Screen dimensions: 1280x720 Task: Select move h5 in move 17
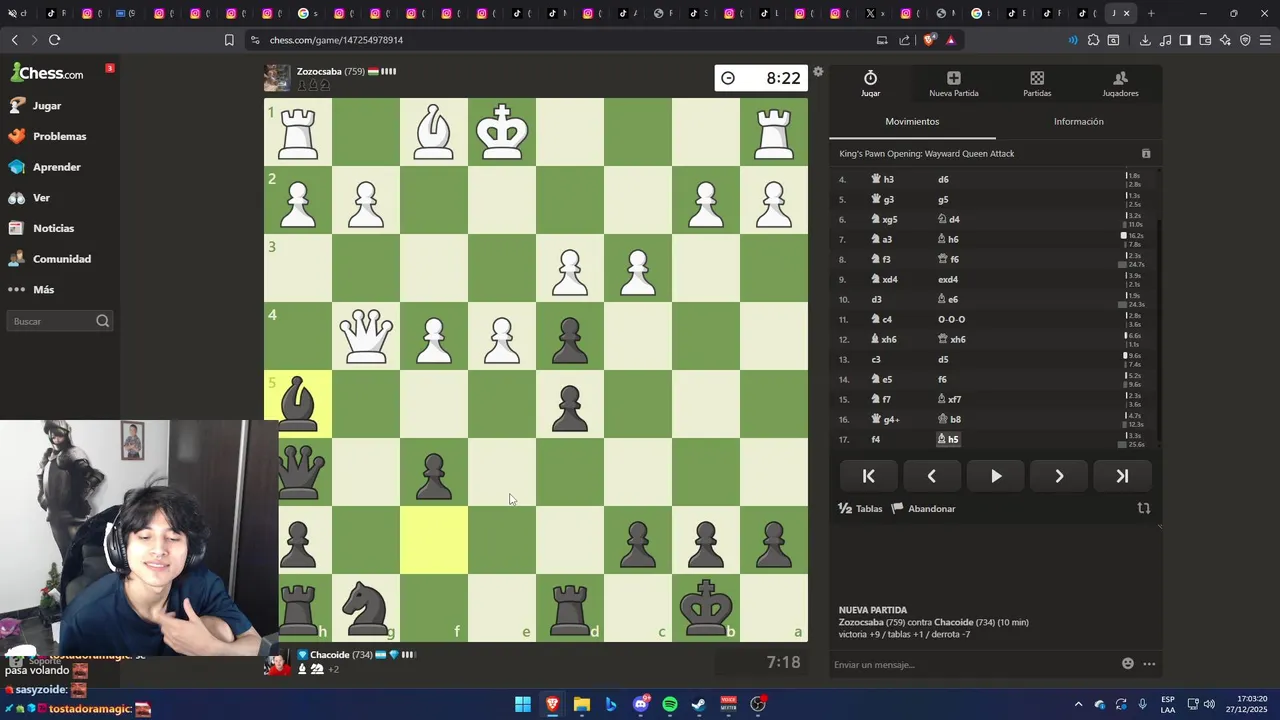(x=948, y=440)
